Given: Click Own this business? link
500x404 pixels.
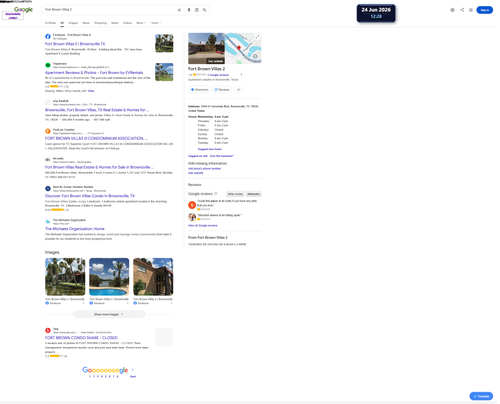Looking at the screenshot, I should pos(222,156).
